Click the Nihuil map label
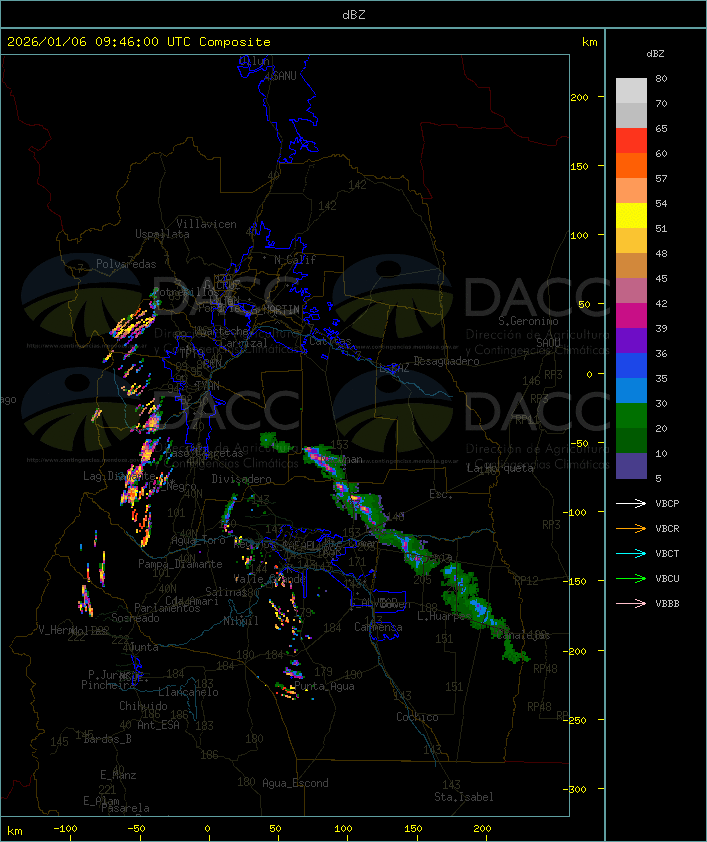 pyautogui.click(x=241, y=621)
